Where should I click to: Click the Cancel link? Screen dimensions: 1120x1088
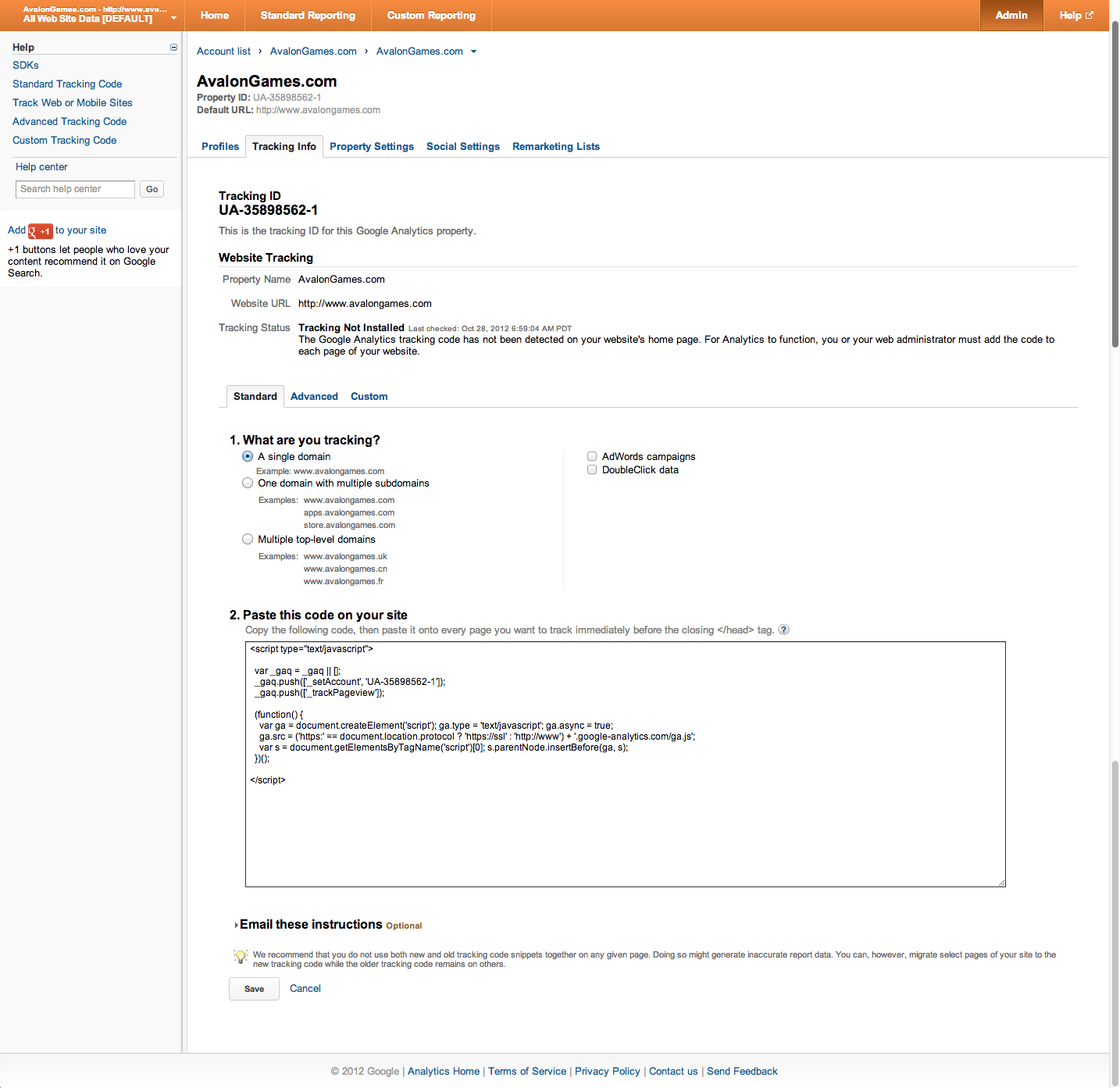305,989
